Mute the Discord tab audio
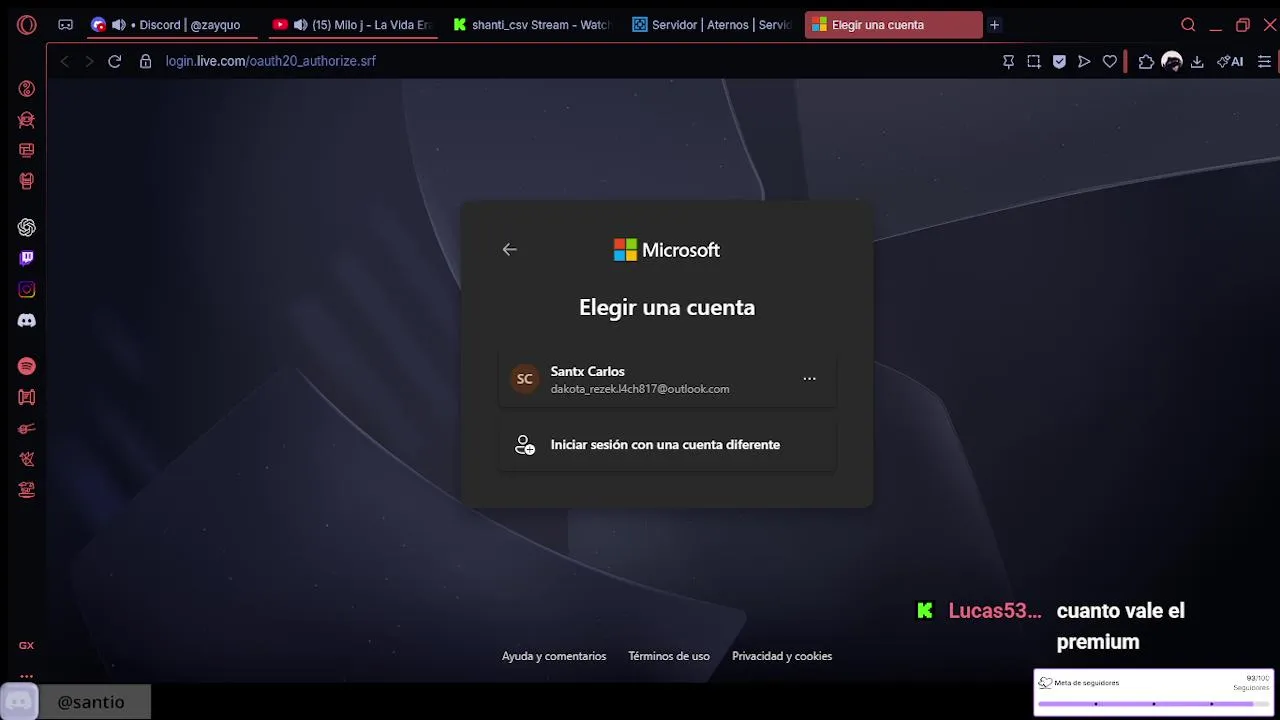The height and width of the screenshot is (720, 1280). [119, 25]
